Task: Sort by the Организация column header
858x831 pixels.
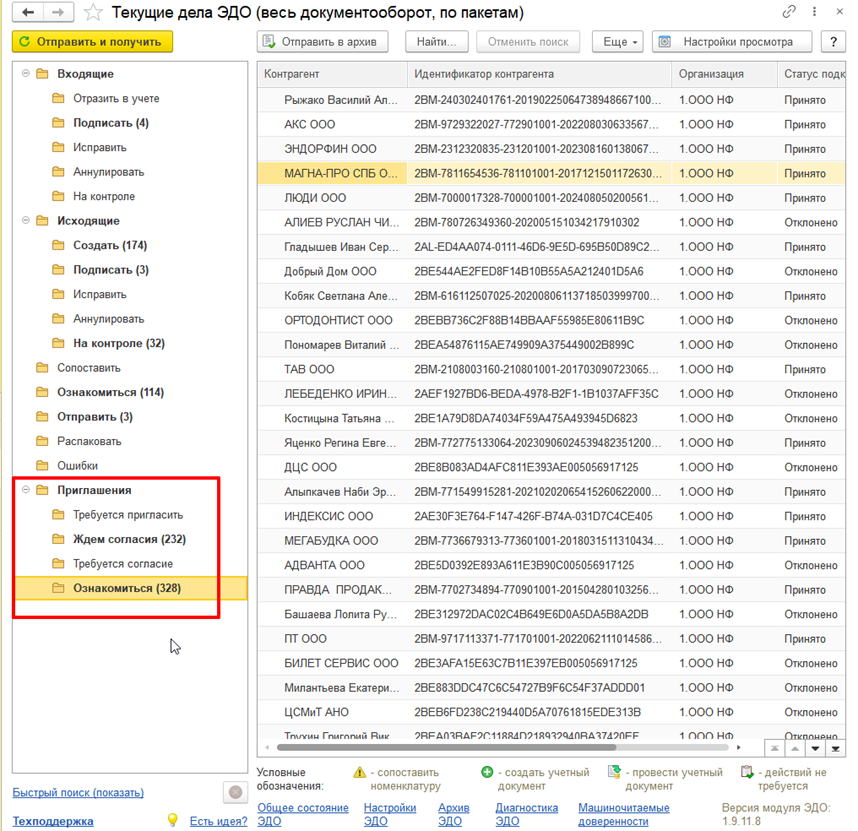Action: tap(724, 74)
